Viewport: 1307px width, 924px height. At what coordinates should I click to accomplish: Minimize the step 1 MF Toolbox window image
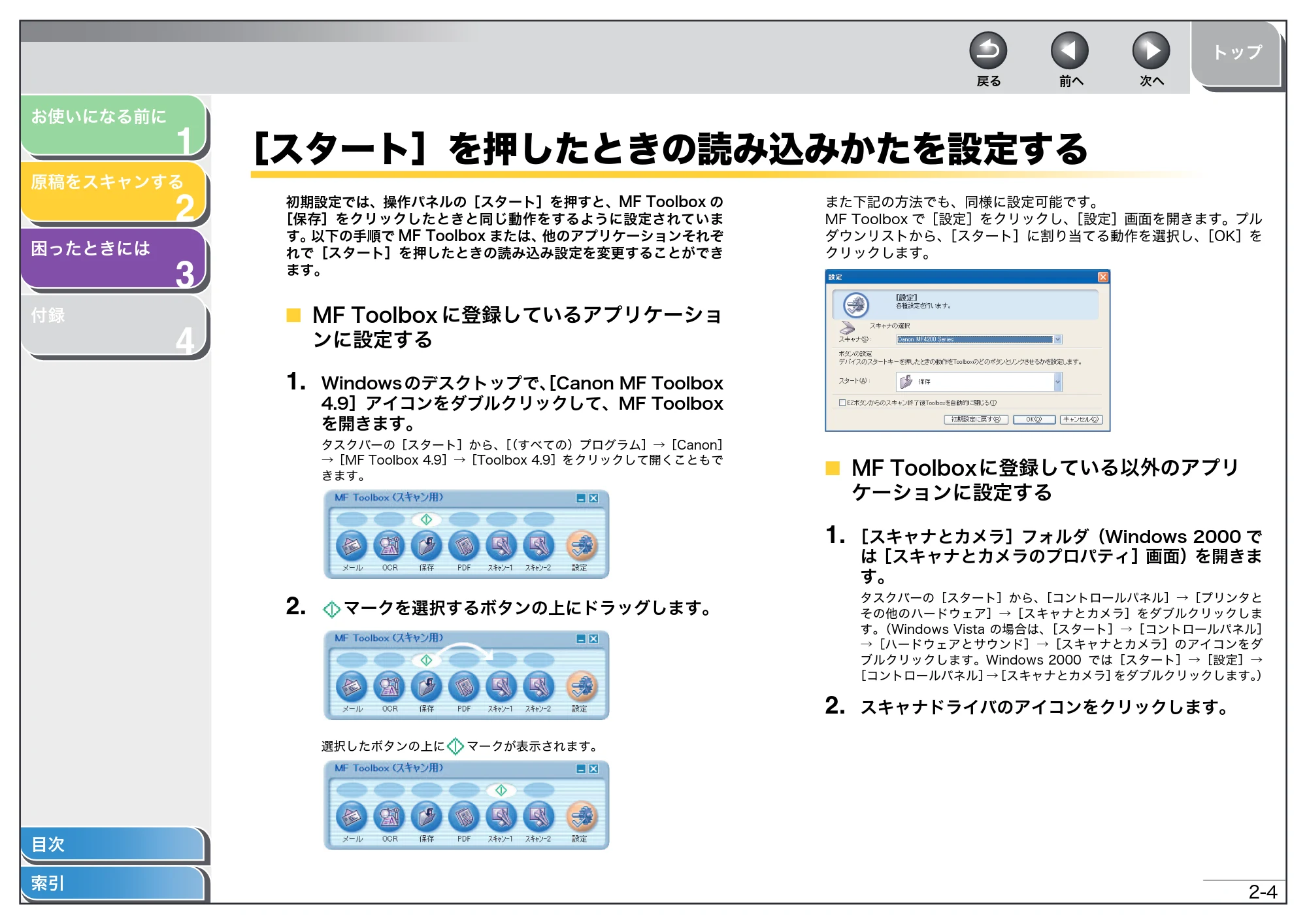tap(581, 499)
